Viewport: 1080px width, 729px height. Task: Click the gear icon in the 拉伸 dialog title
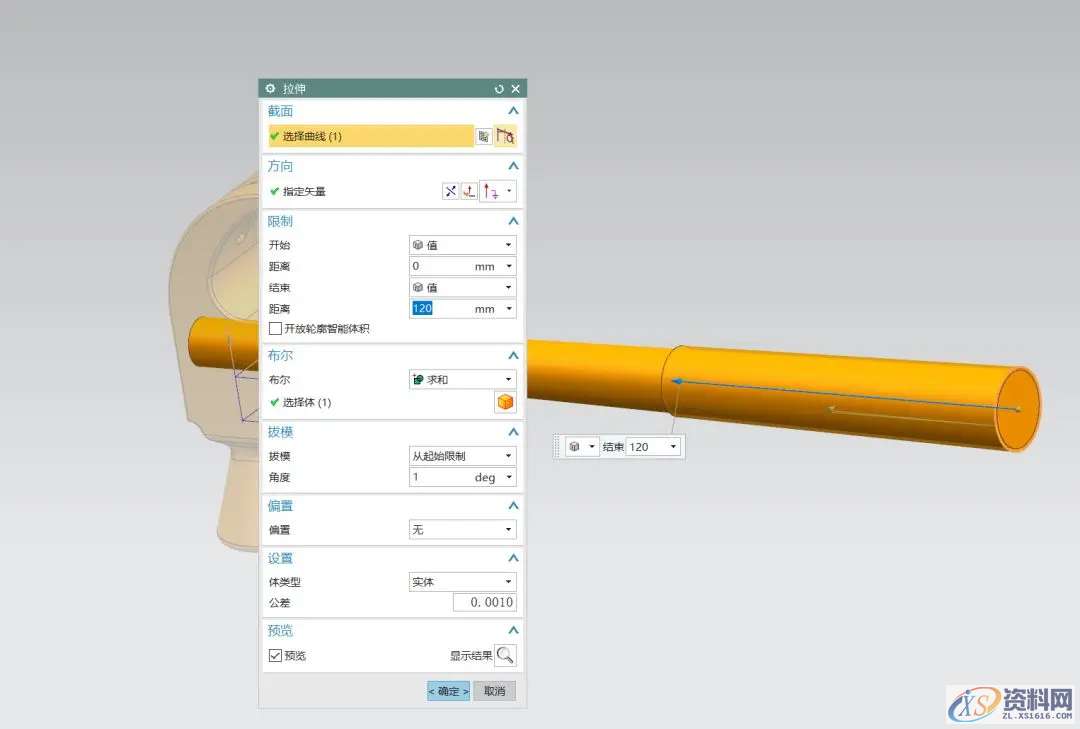coord(270,89)
